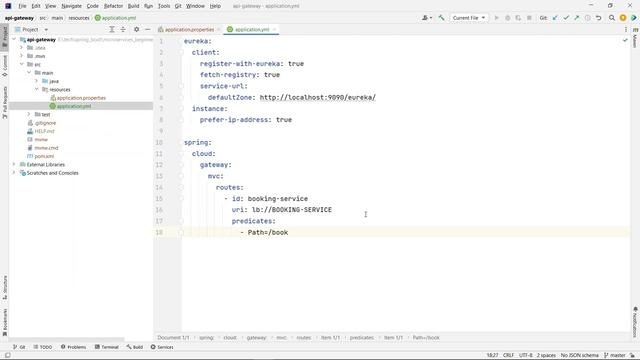Image resolution: width=640 pixels, height=360 pixels.
Task: Toggle the Project tool window stripe button
Action: 4,37
